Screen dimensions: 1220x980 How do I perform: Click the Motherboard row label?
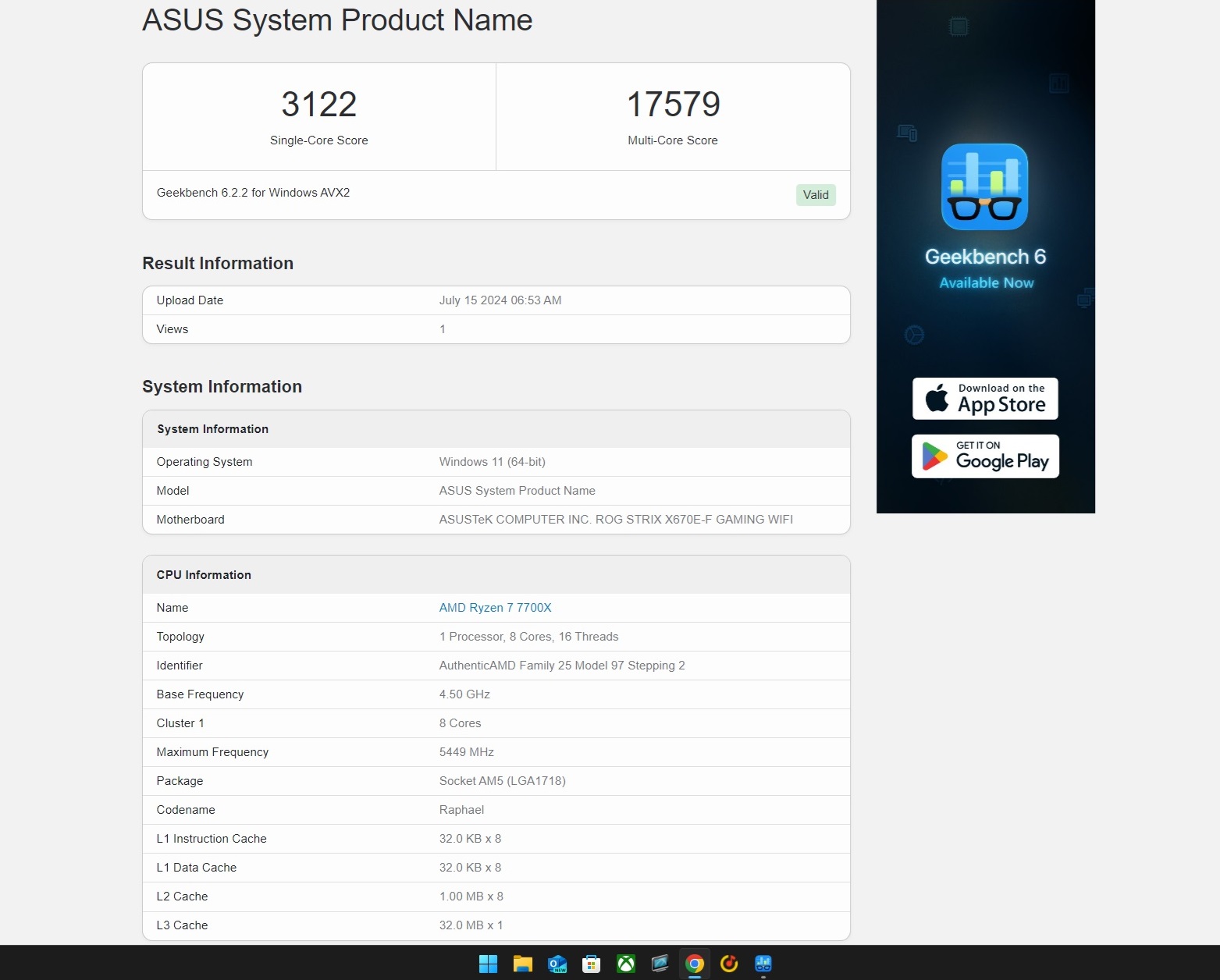pyautogui.click(x=190, y=520)
